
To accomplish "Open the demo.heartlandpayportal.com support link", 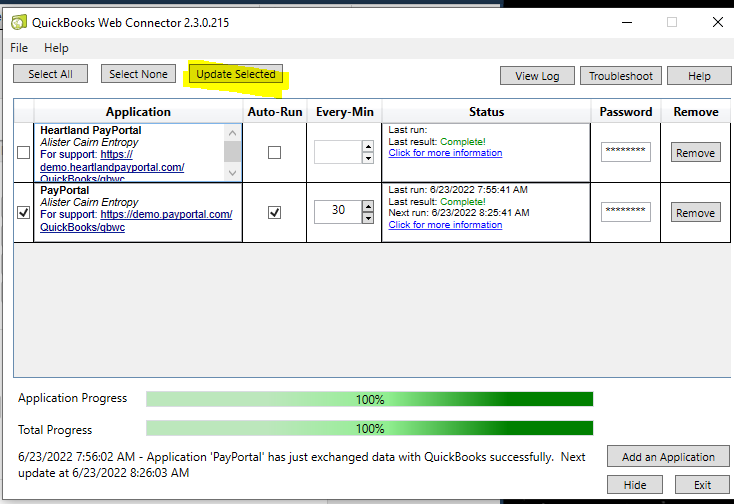I will click(x=112, y=167).
